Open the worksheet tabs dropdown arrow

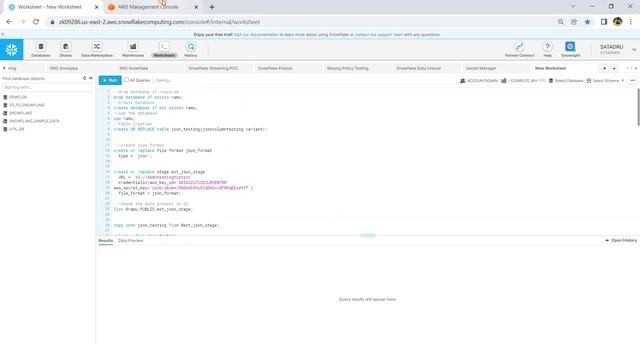click(614, 69)
